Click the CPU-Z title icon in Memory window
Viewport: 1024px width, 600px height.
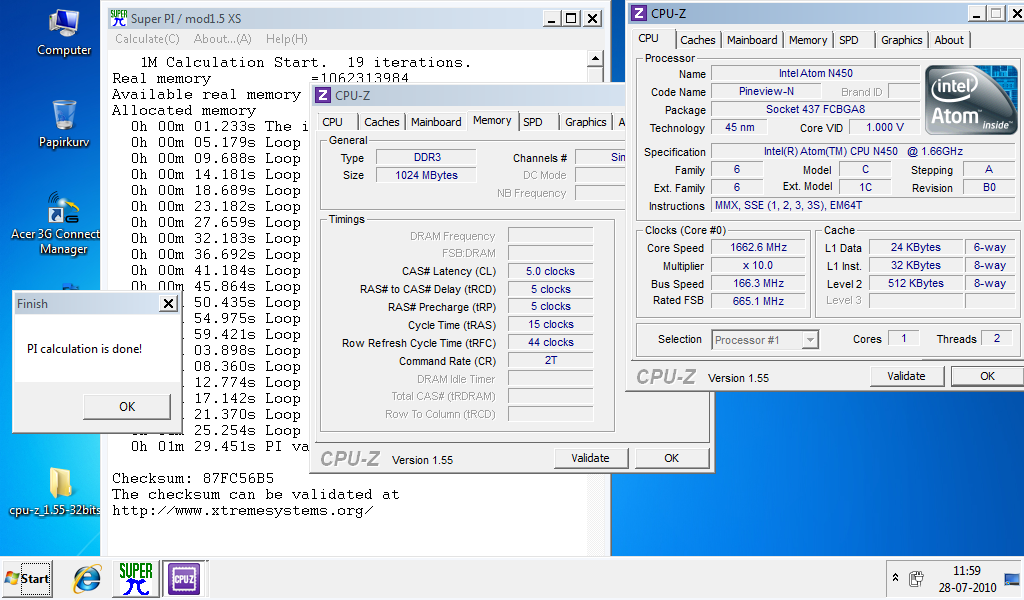(323, 96)
